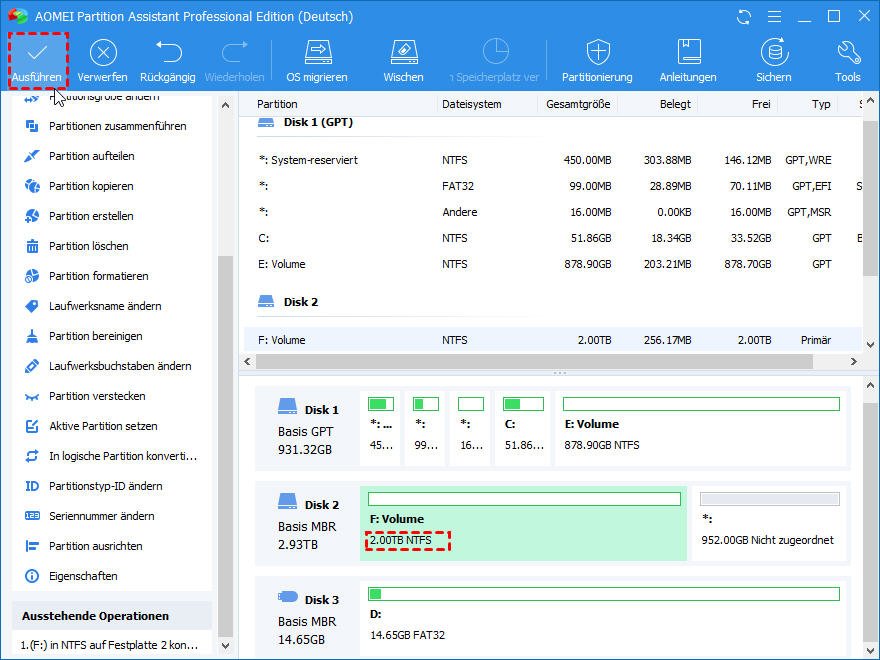Open Eigenschaften in the sidebar

[83, 576]
